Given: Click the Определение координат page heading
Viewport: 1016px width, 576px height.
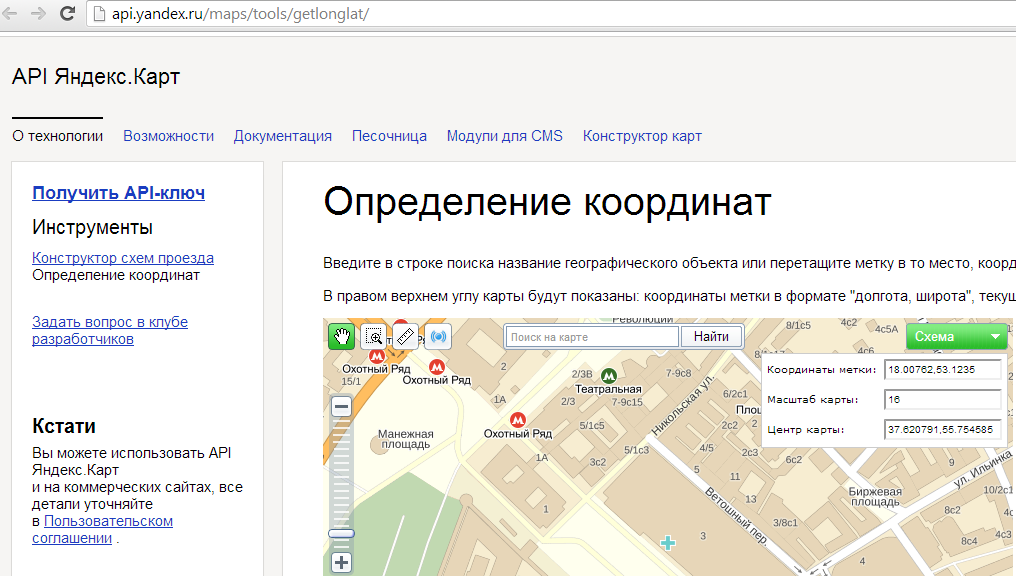Looking at the screenshot, I should [x=547, y=202].
